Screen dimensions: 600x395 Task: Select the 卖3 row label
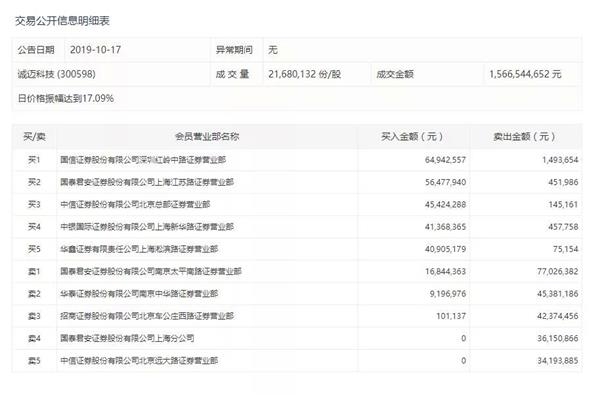click(34, 316)
